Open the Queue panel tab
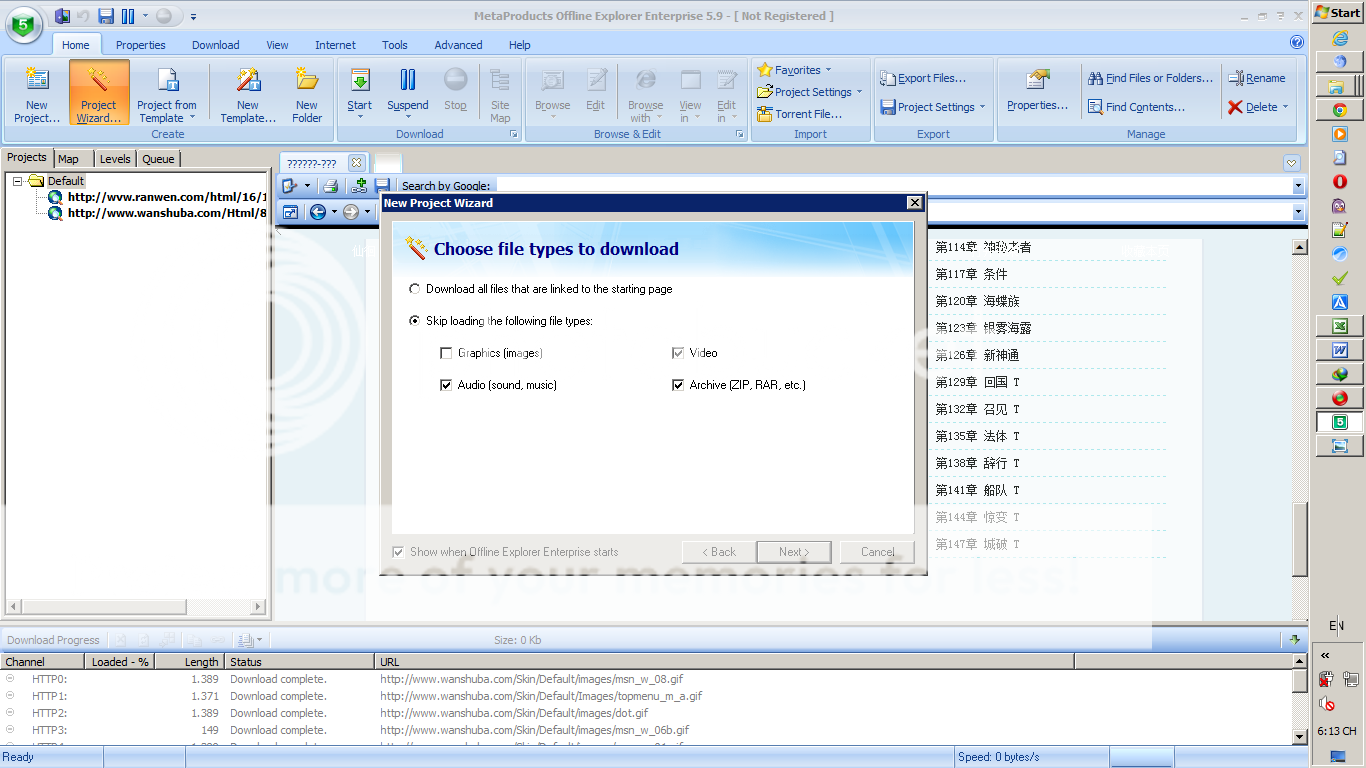1366x768 pixels. click(x=158, y=159)
